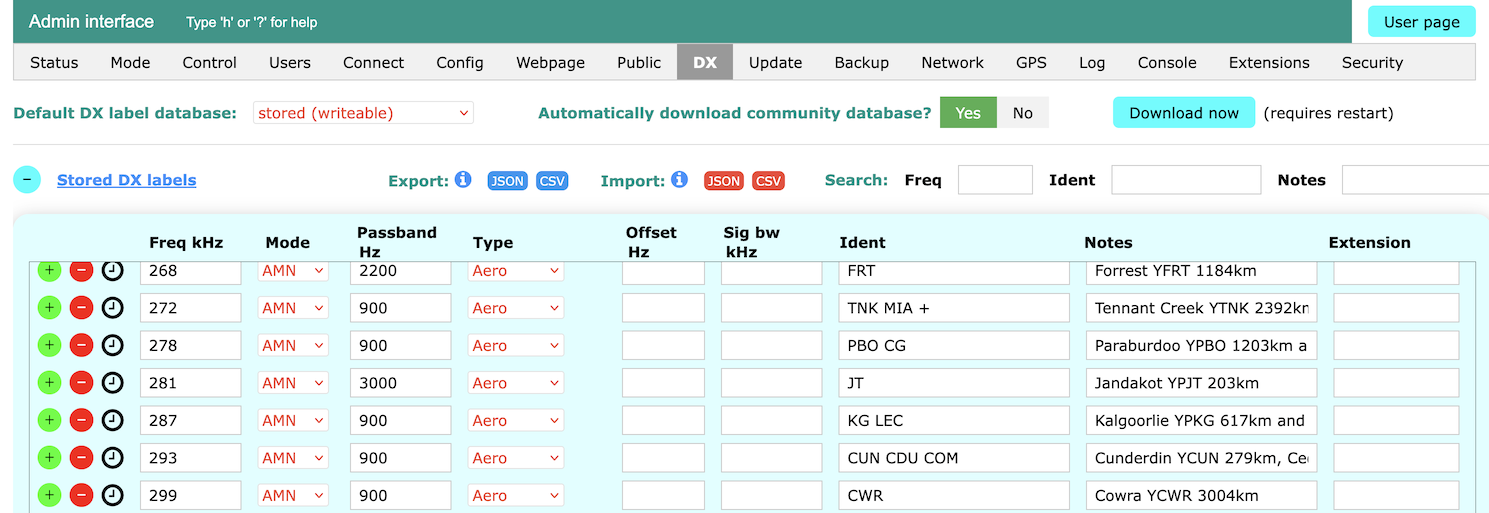Open the Extensions tab
The height and width of the screenshot is (513, 1489).
click(1269, 62)
